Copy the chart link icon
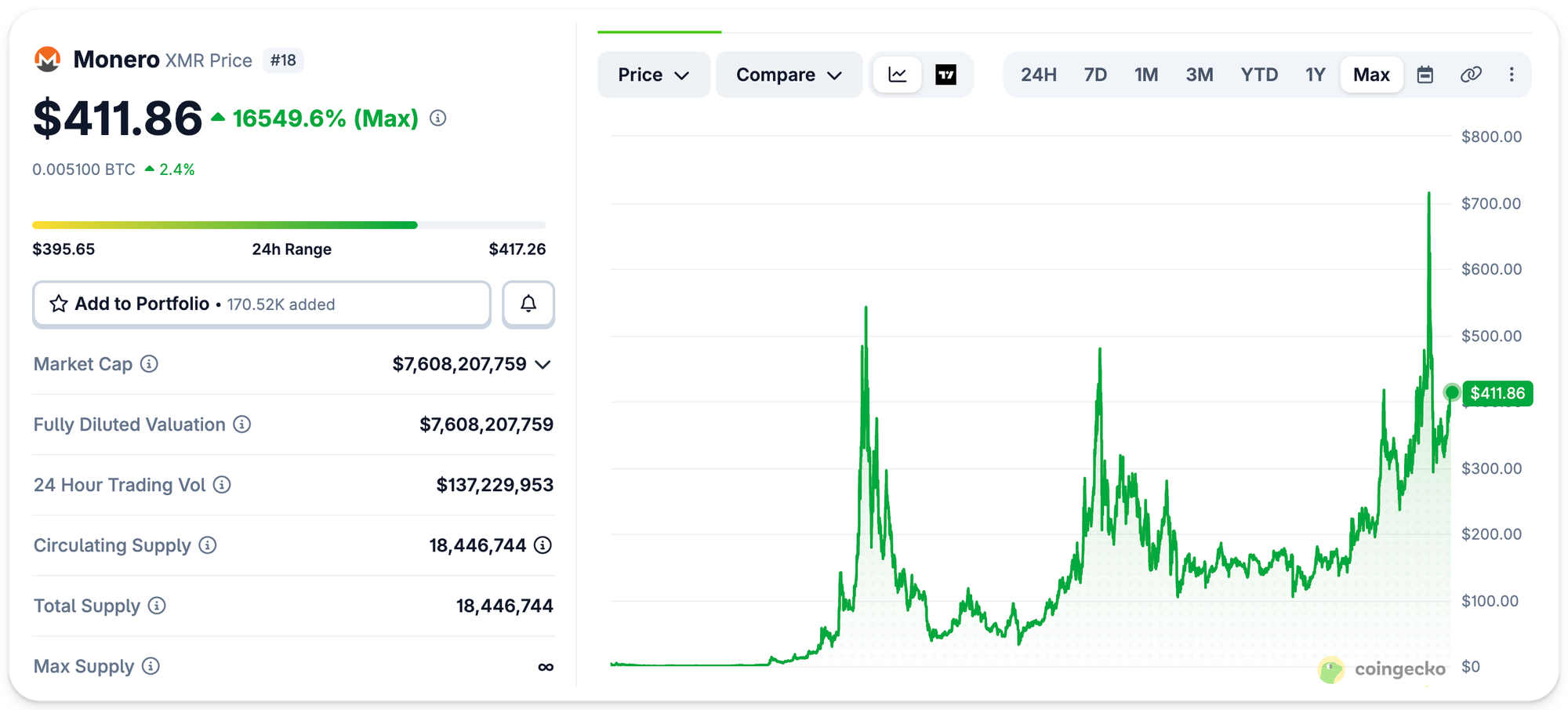Viewport: 1568px width, 710px height. pos(1471,75)
